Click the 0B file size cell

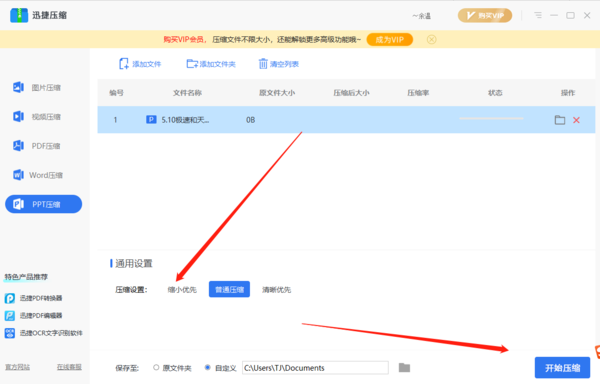pos(251,120)
